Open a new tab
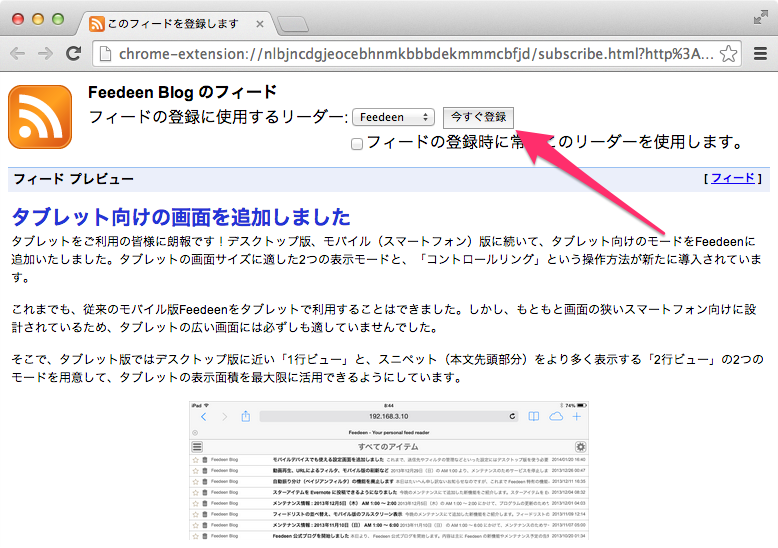This screenshot has width=778, height=548. [x=292, y=23]
